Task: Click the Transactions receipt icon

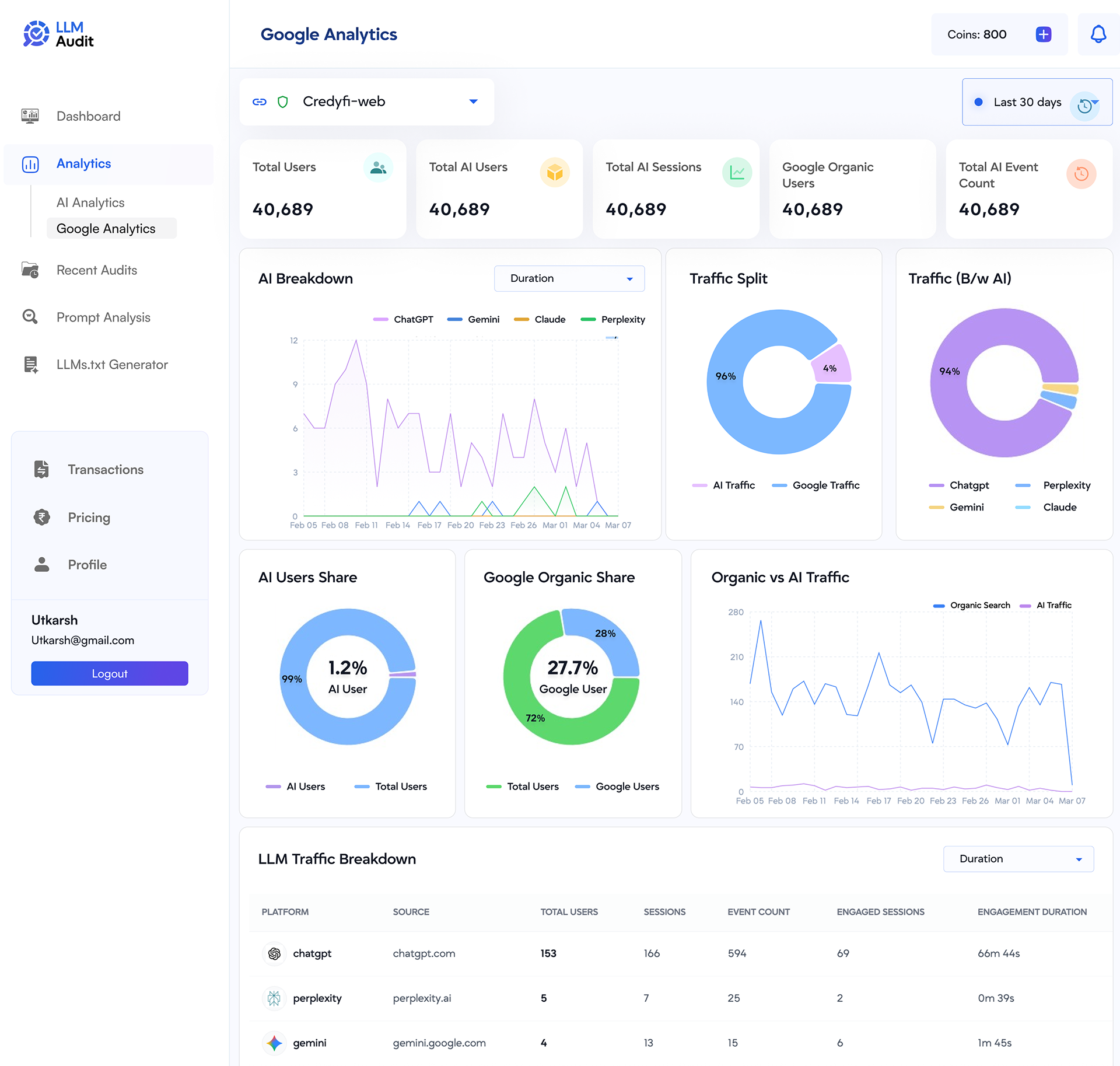Action: (42, 469)
